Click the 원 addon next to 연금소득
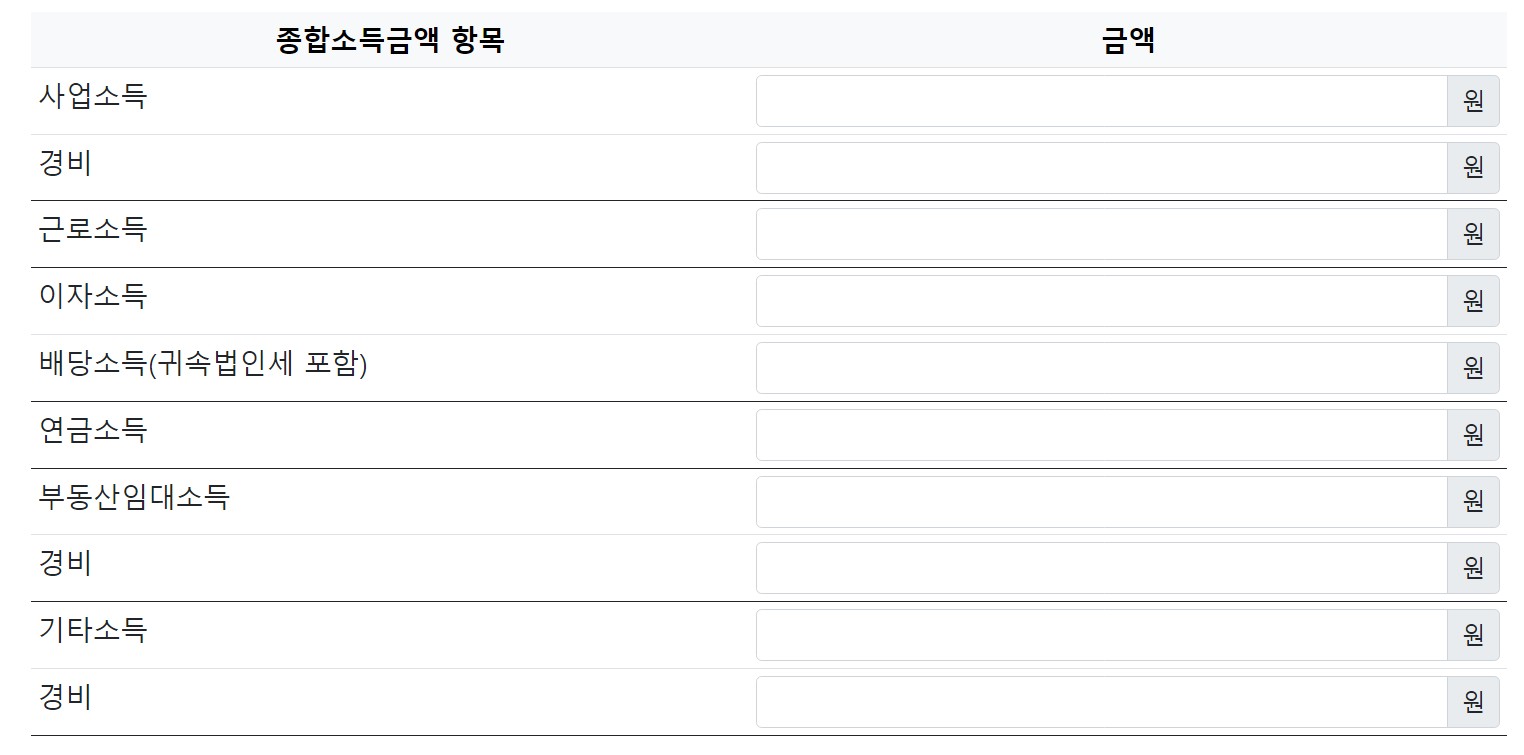 (1473, 435)
